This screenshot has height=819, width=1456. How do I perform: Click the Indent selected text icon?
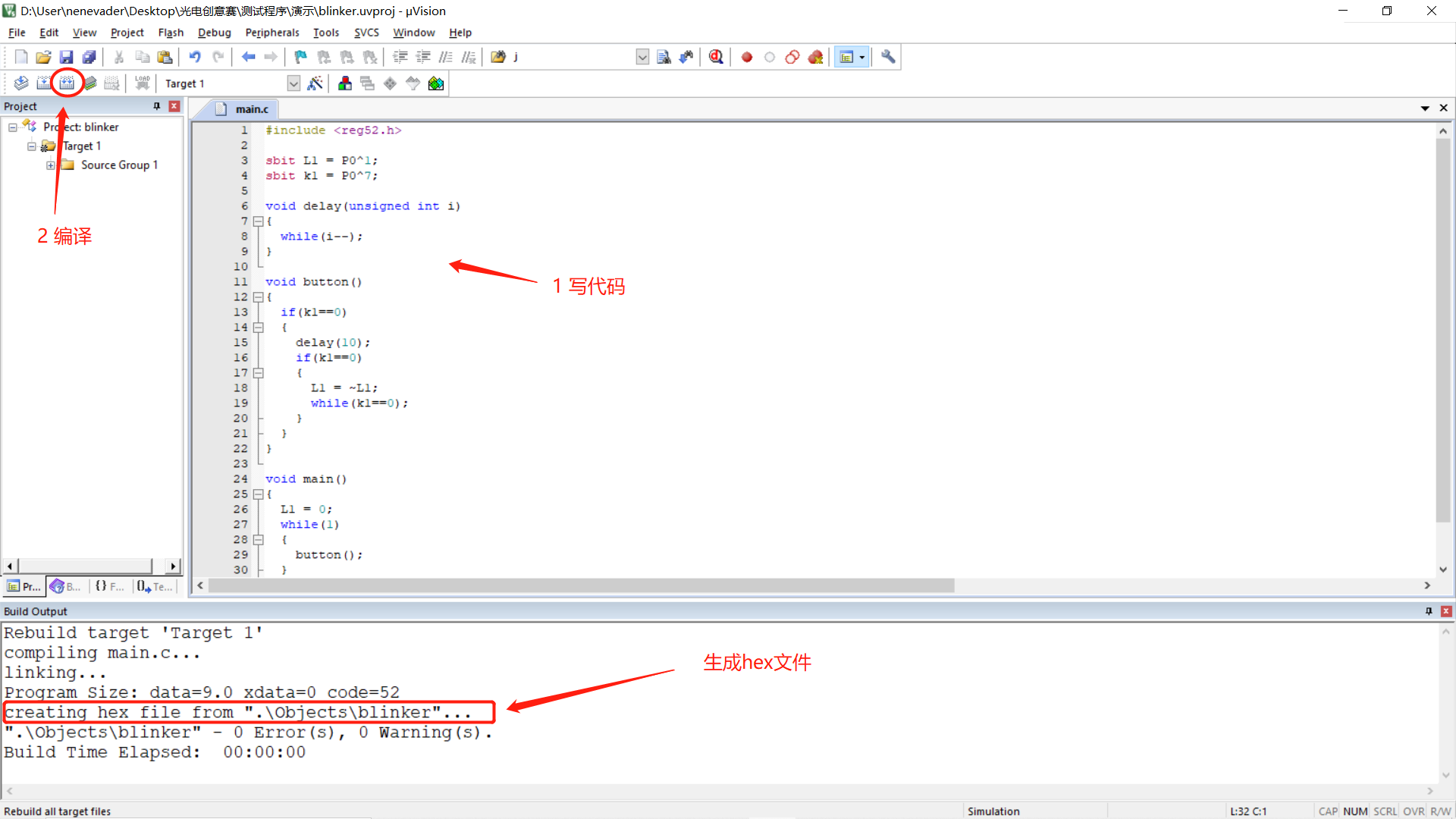(x=400, y=57)
